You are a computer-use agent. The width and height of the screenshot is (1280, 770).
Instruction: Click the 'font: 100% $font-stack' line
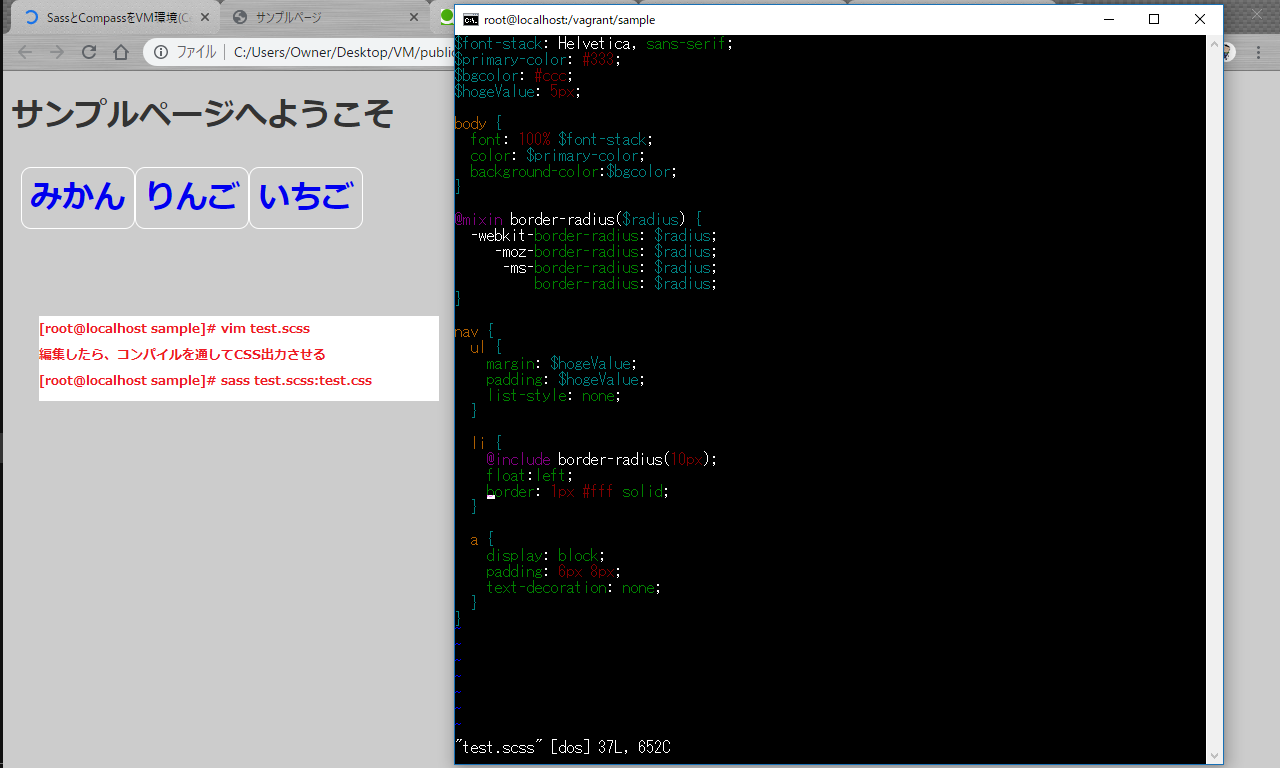pyautogui.click(x=562, y=140)
